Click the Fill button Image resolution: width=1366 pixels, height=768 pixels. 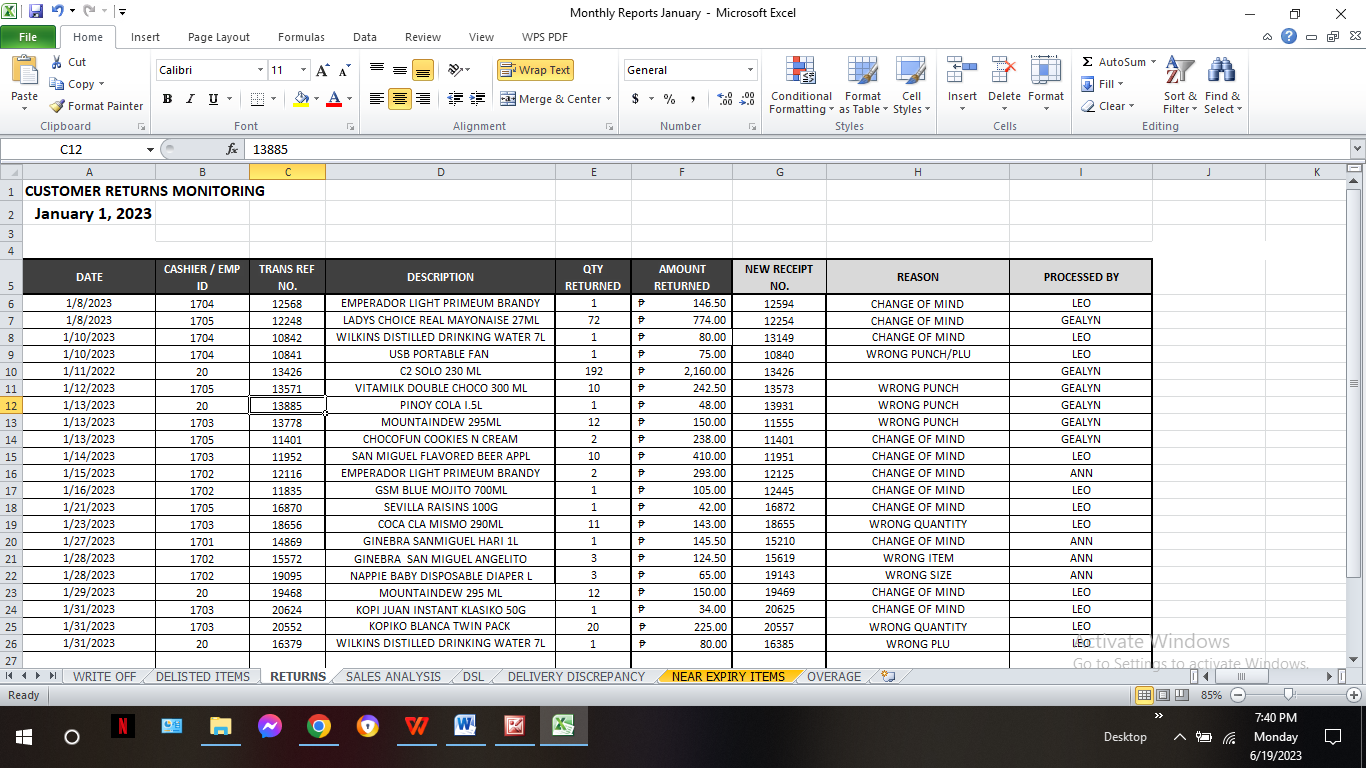pyautogui.click(x=1103, y=84)
